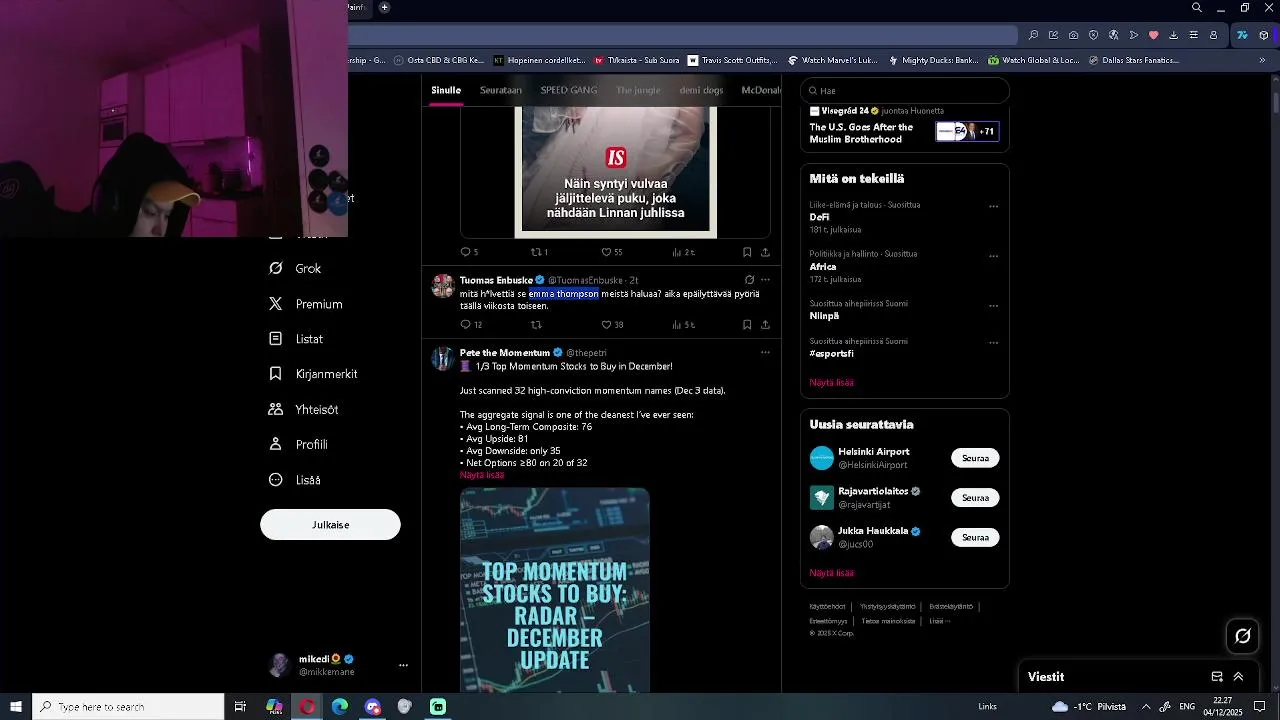The image size is (1280, 720).
Task: Click the Windows search box
Action: (x=128, y=707)
